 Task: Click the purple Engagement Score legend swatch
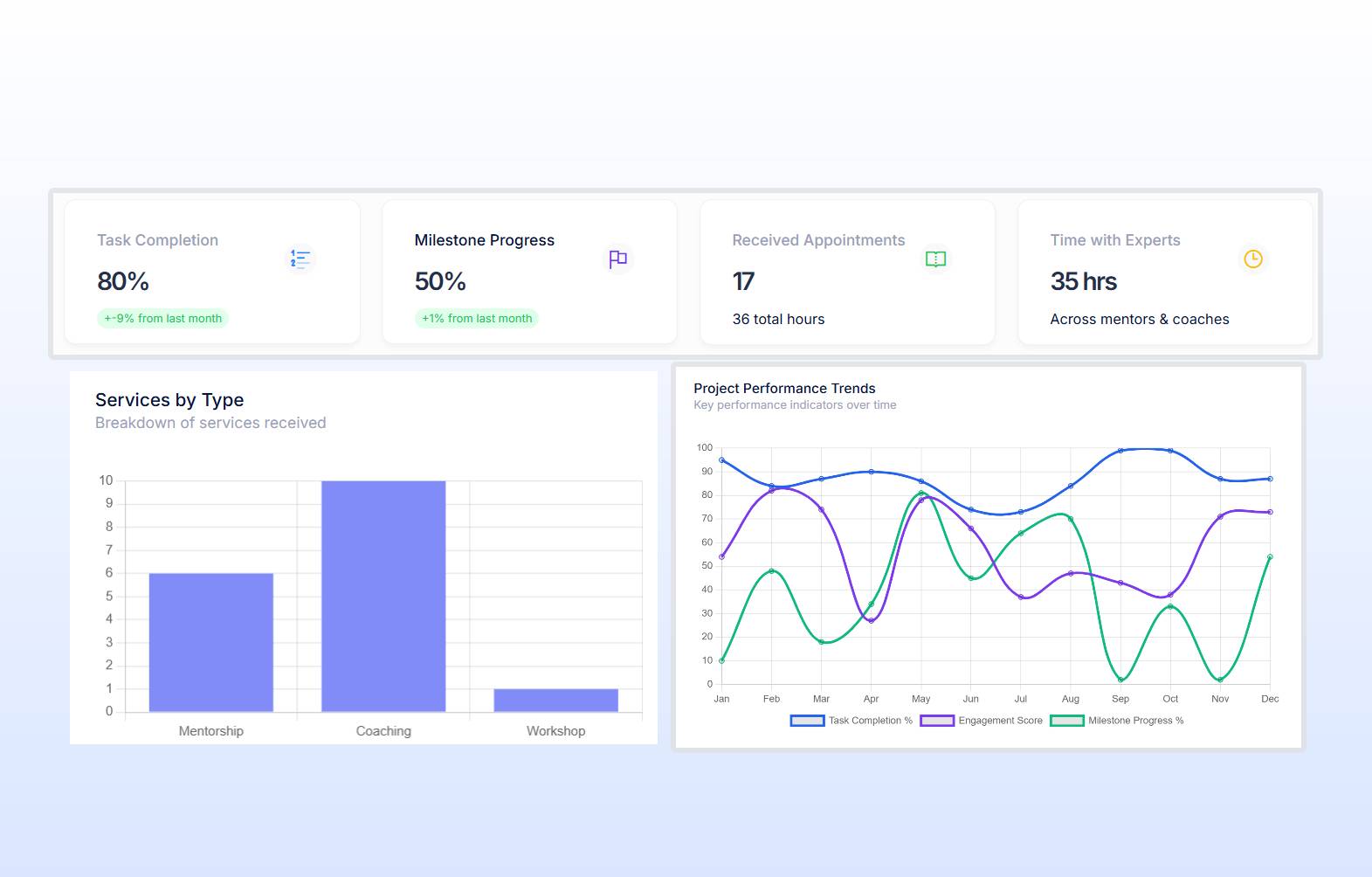[x=937, y=721]
